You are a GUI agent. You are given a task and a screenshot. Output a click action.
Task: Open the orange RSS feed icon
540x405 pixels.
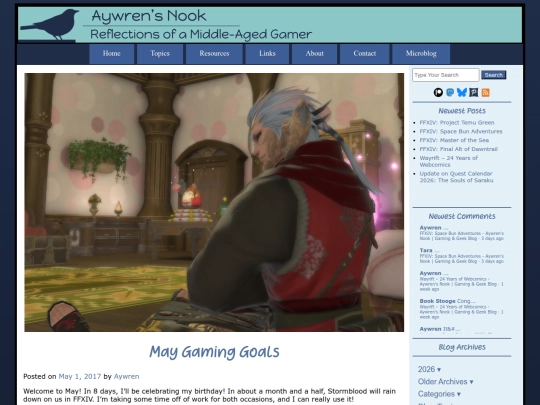click(486, 92)
